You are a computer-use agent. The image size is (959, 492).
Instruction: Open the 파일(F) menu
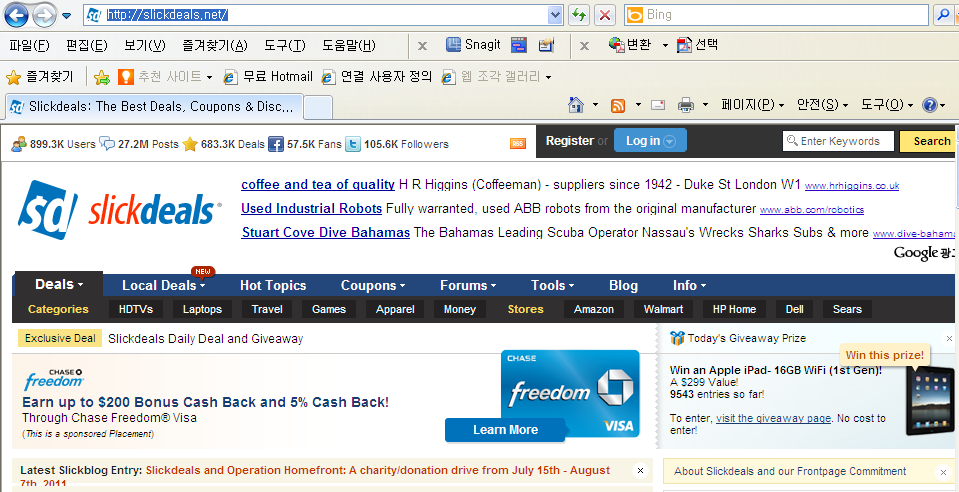(29, 45)
